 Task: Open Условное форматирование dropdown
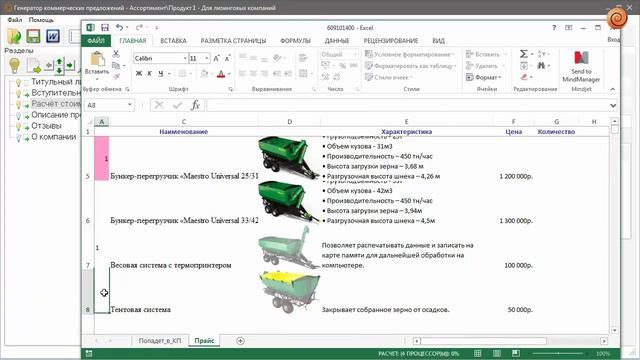(x=410, y=54)
